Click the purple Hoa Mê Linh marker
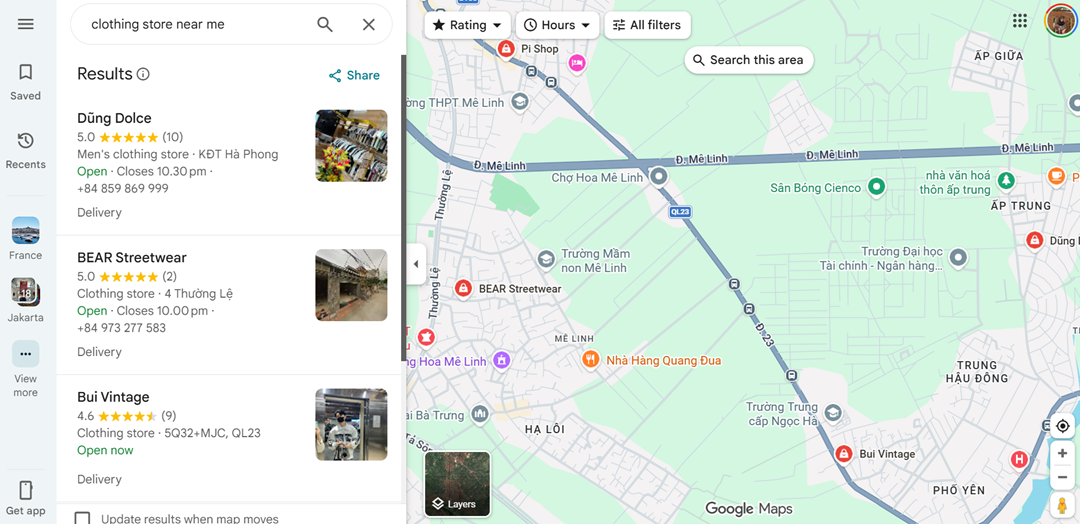This screenshot has height=524, width=1080. [503, 359]
